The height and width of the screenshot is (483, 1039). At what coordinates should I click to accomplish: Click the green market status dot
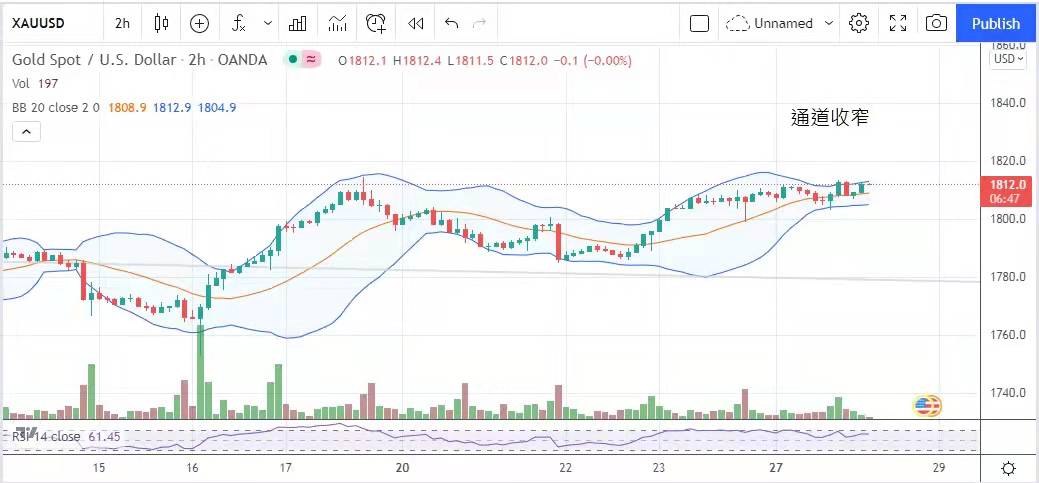tap(292, 60)
